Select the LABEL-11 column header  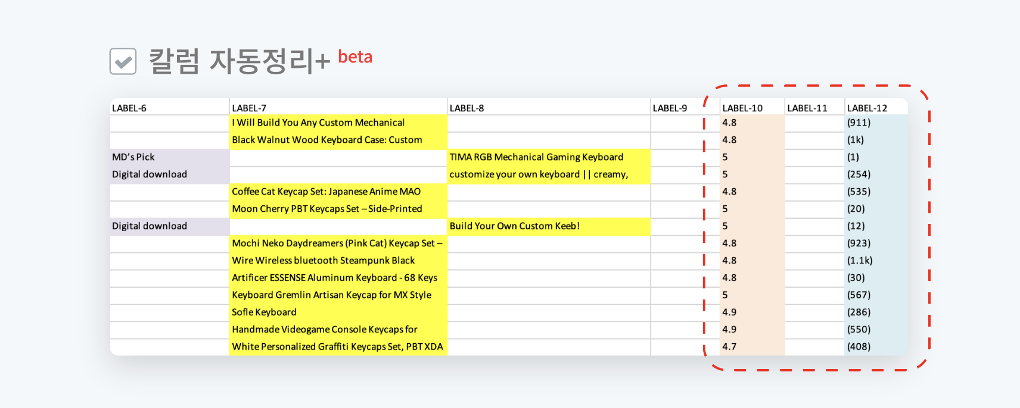coord(807,108)
